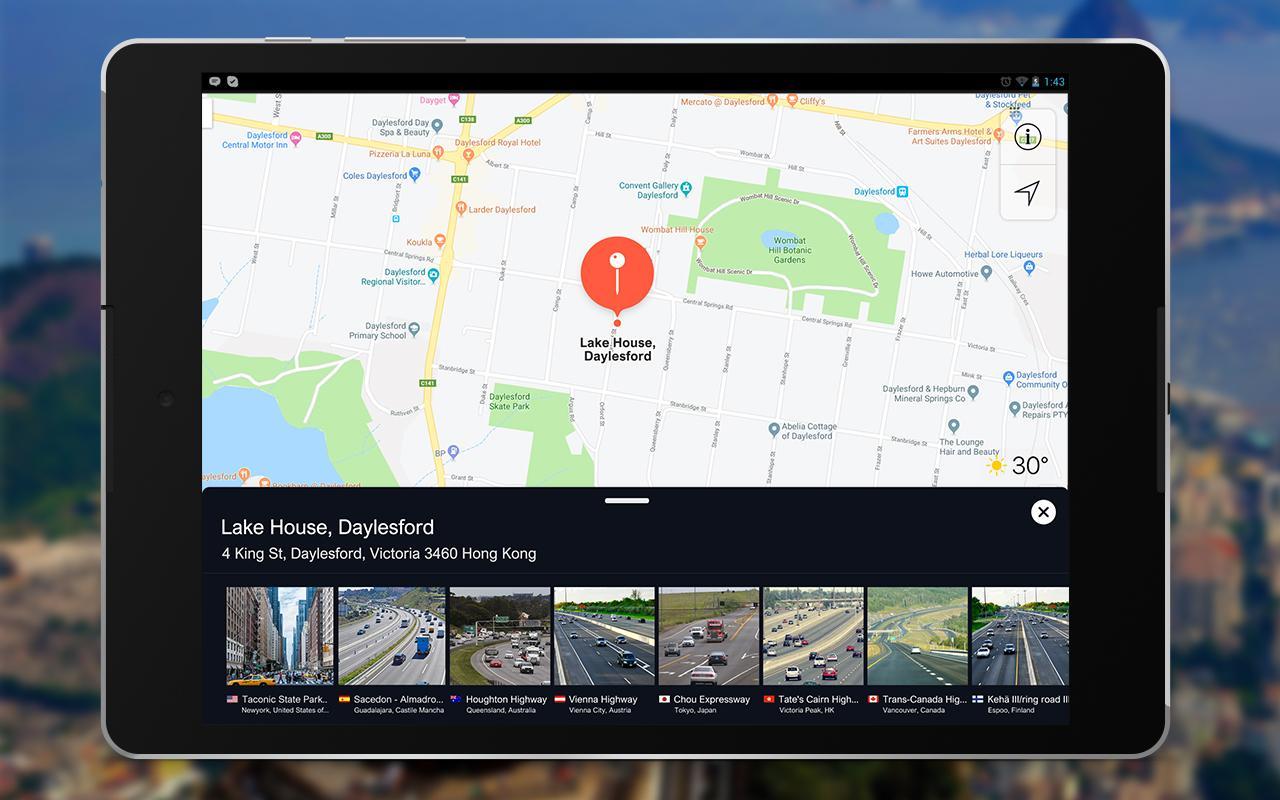Tap the BP fuel station marker

(453, 452)
